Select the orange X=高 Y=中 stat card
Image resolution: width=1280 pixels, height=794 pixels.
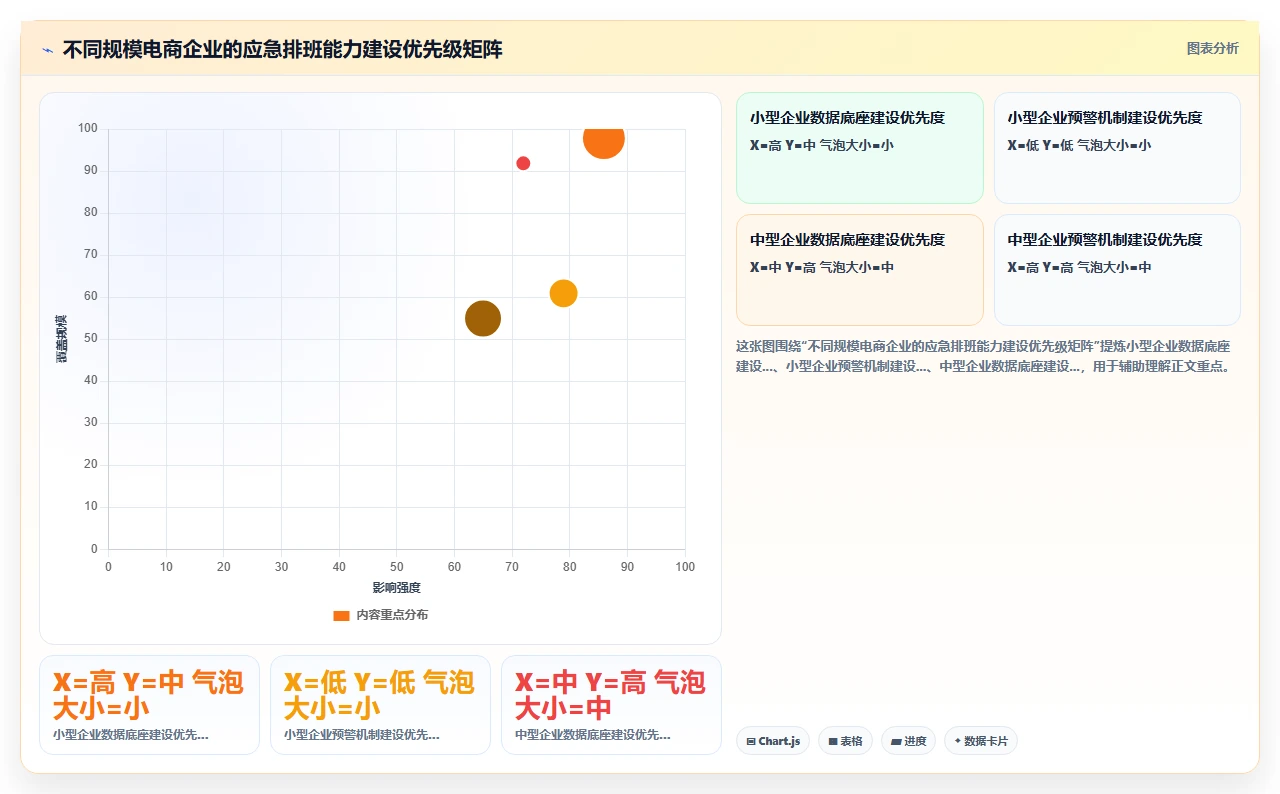pyautogui.click(x=149, y=705)
